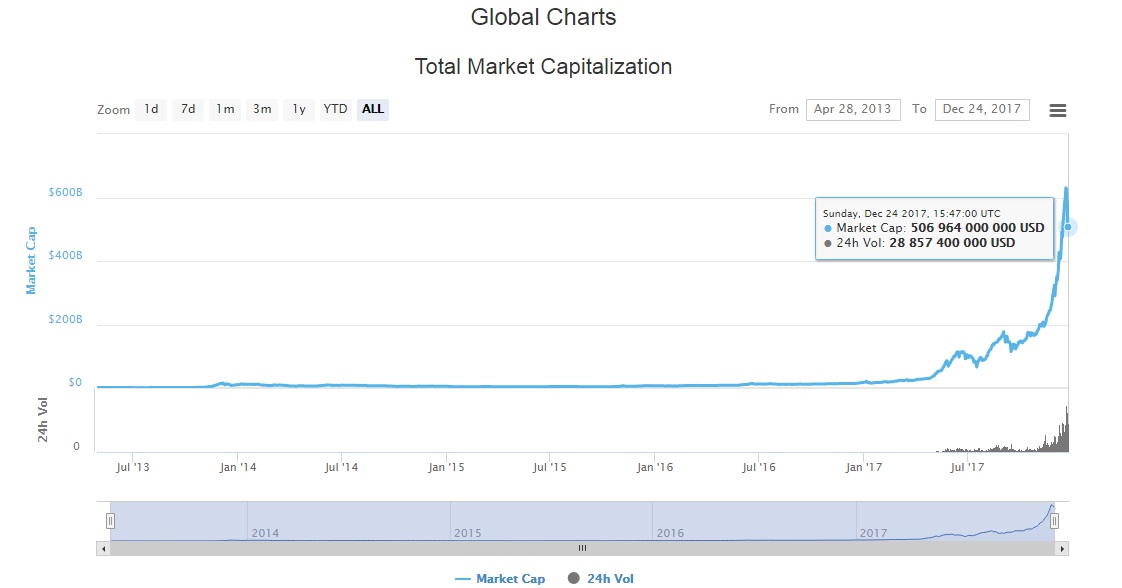This screenshot has width=1122, height=588.
Task: Click the scrollbar right arrow
Action: coord(1062,548)
